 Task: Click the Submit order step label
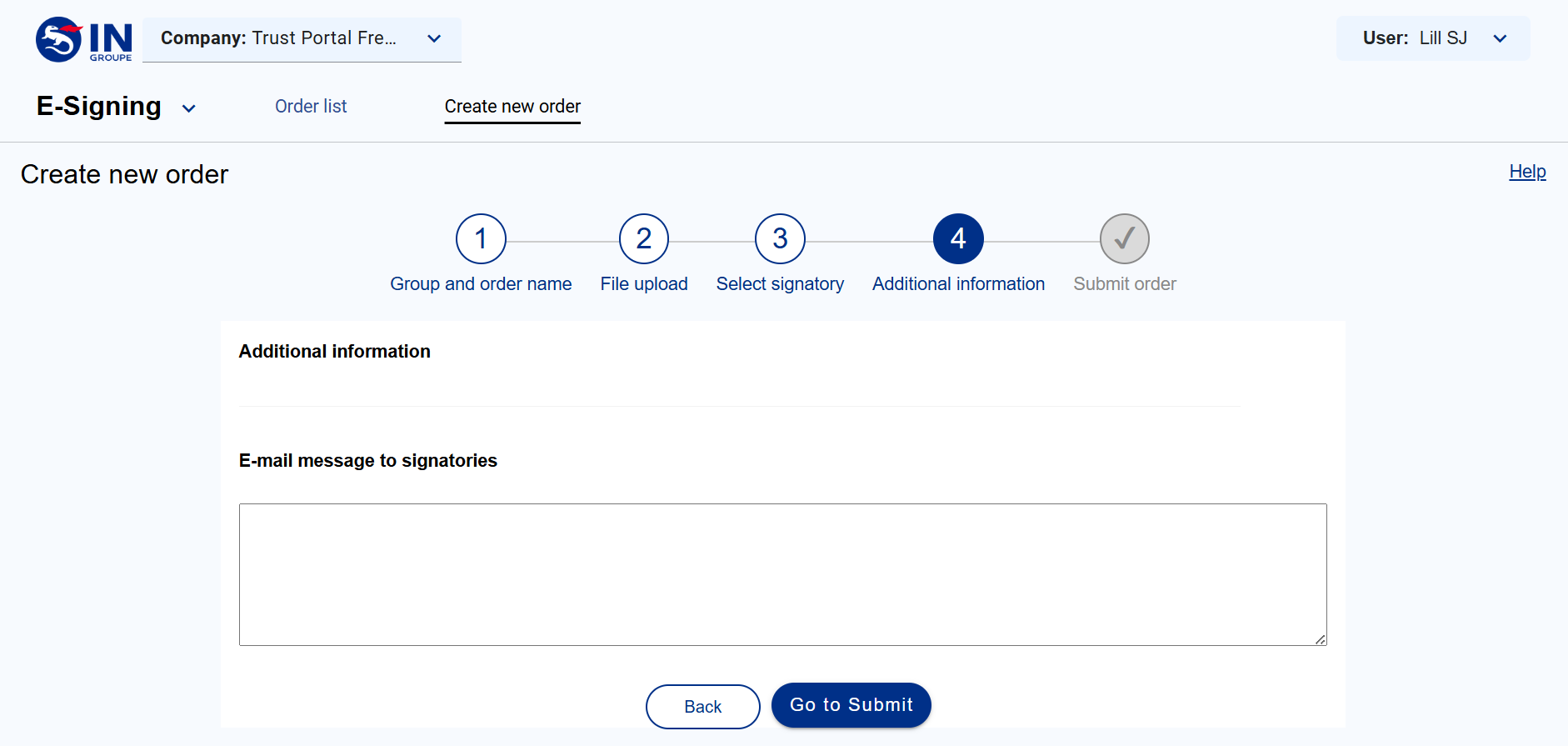[x=1125, y=284]
